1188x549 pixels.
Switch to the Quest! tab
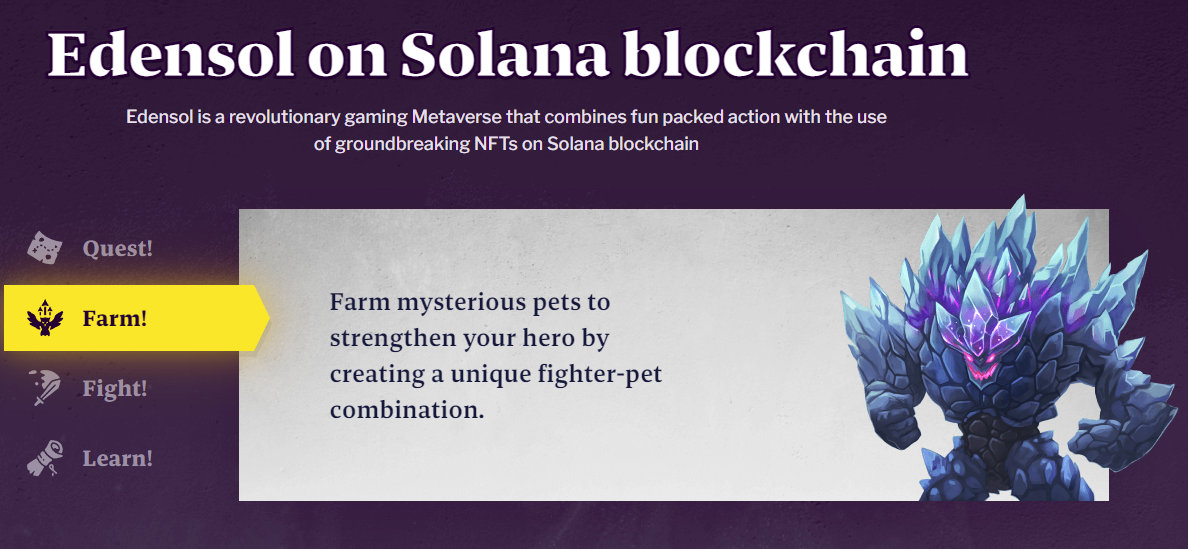[x=117, y=248]
